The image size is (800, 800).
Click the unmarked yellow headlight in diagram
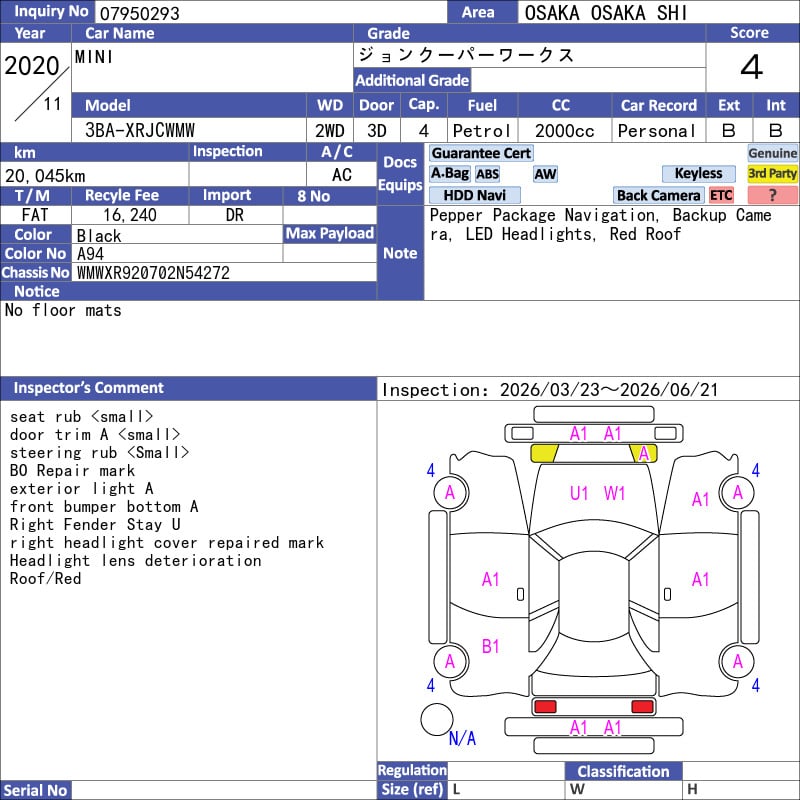543,453
